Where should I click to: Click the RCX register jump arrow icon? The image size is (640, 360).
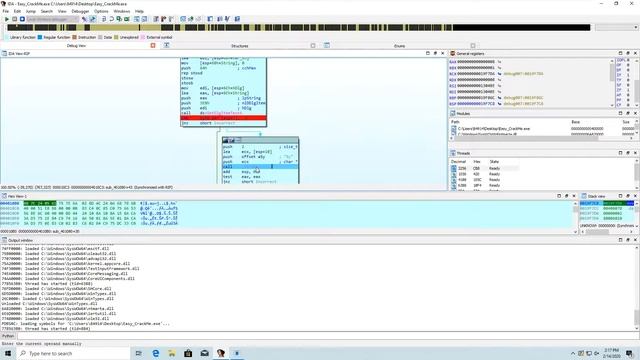click(x=500, y=74)
